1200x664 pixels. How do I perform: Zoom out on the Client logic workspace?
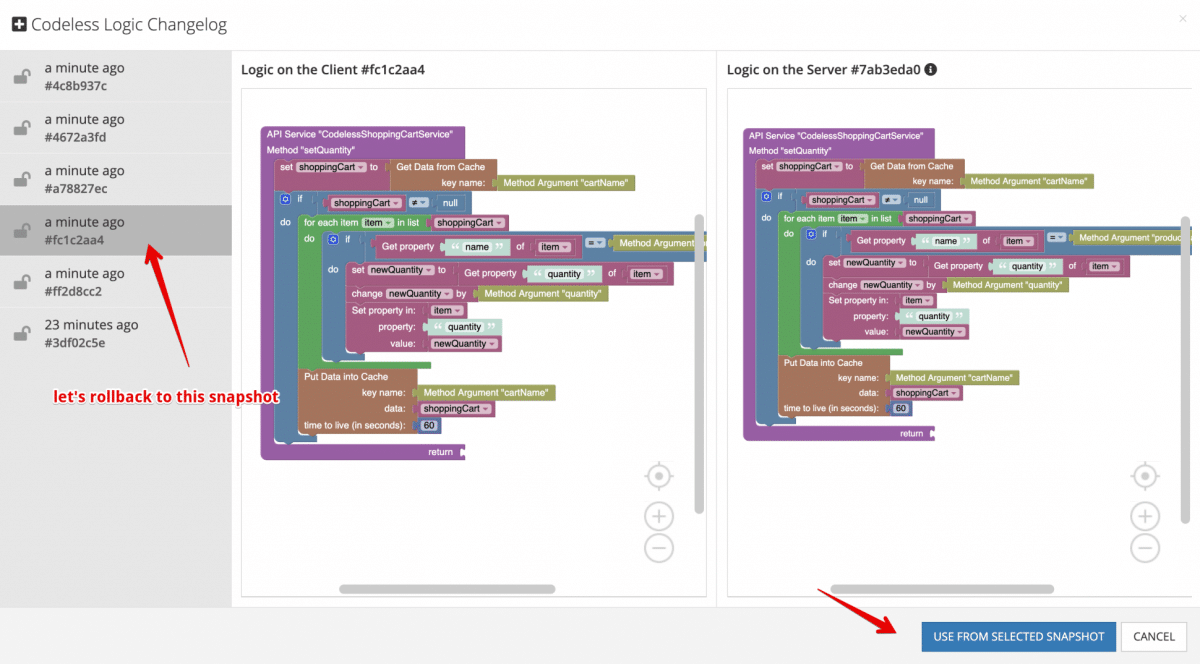[658, 548]
